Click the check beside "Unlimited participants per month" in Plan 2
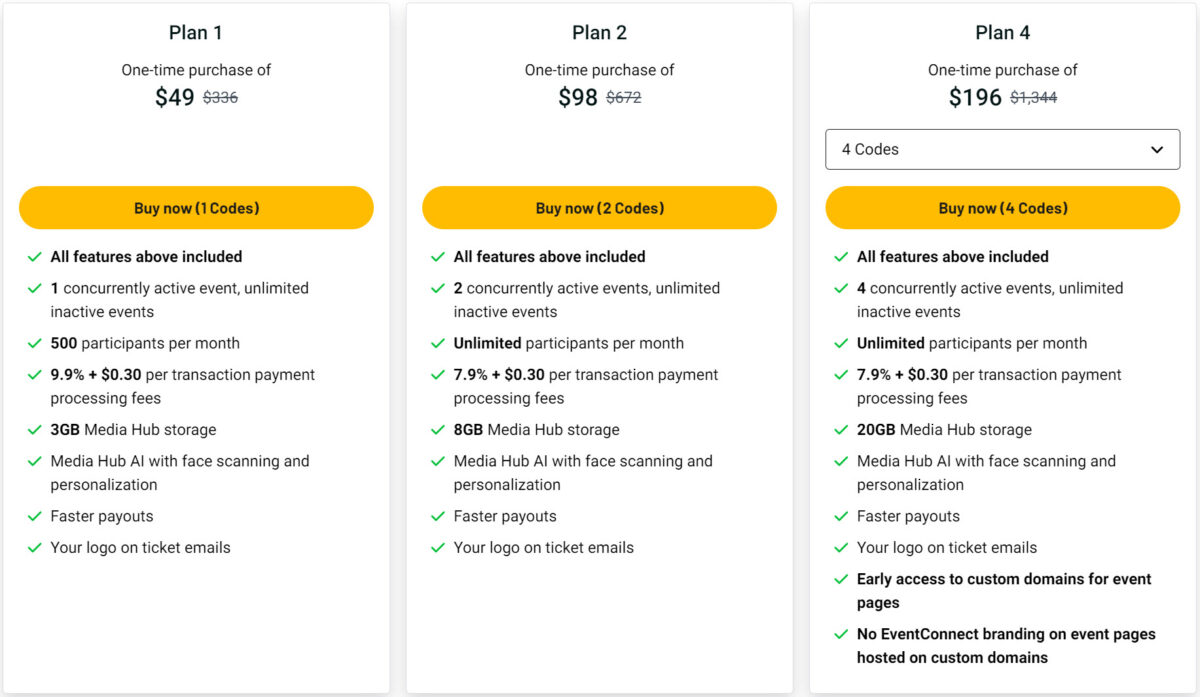The image size is (1200, 697). pyautogui.click(x=437, y=342)
